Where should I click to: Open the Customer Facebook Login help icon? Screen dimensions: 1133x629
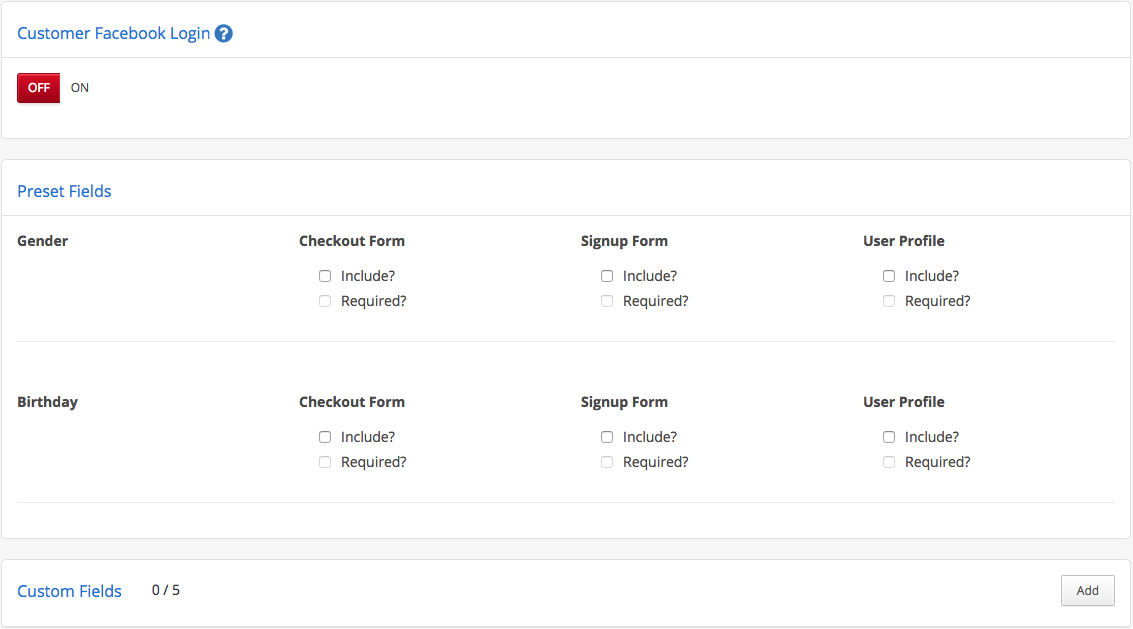point(224,33)
